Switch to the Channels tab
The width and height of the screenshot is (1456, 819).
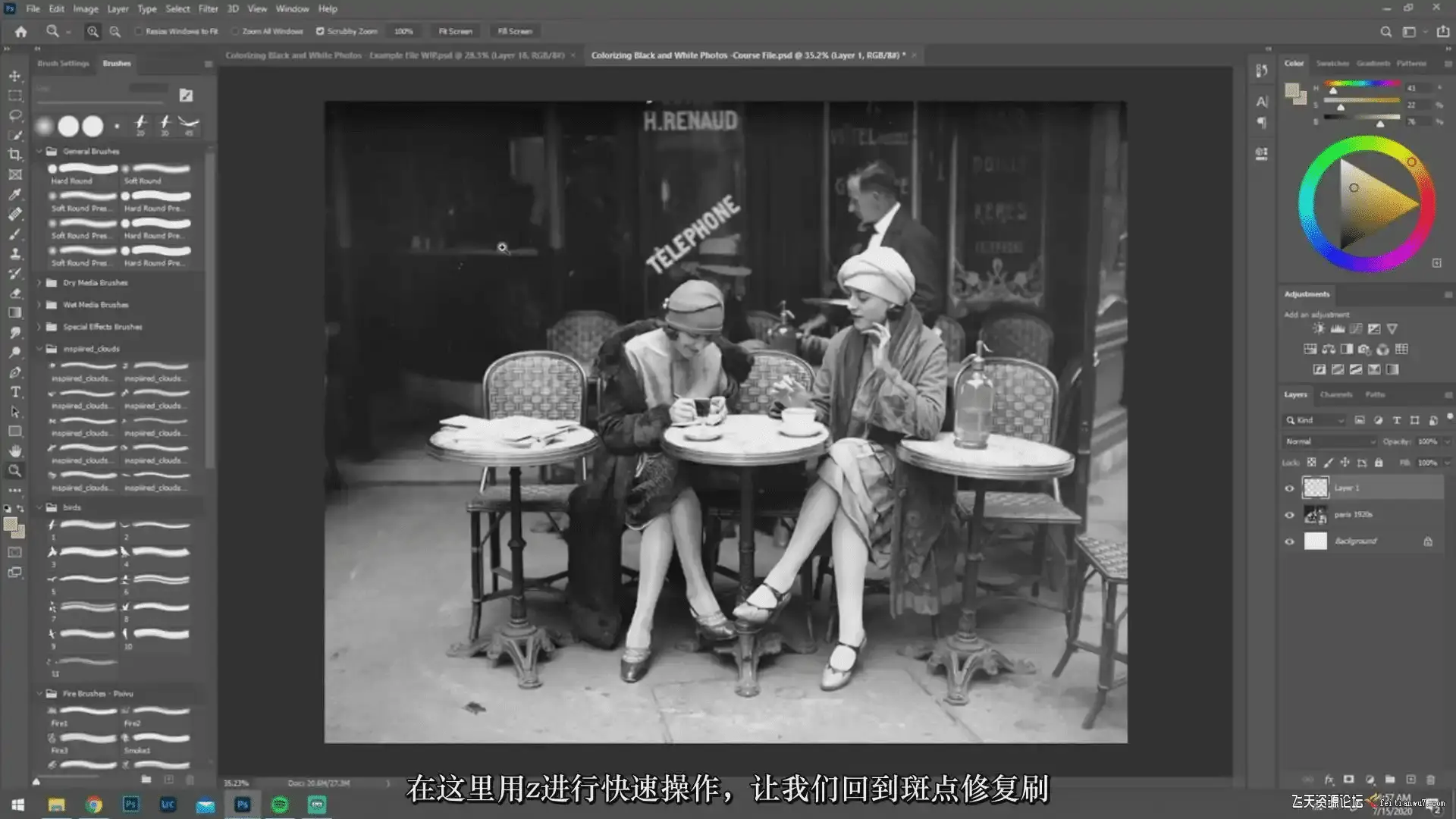coord(1335,394)
